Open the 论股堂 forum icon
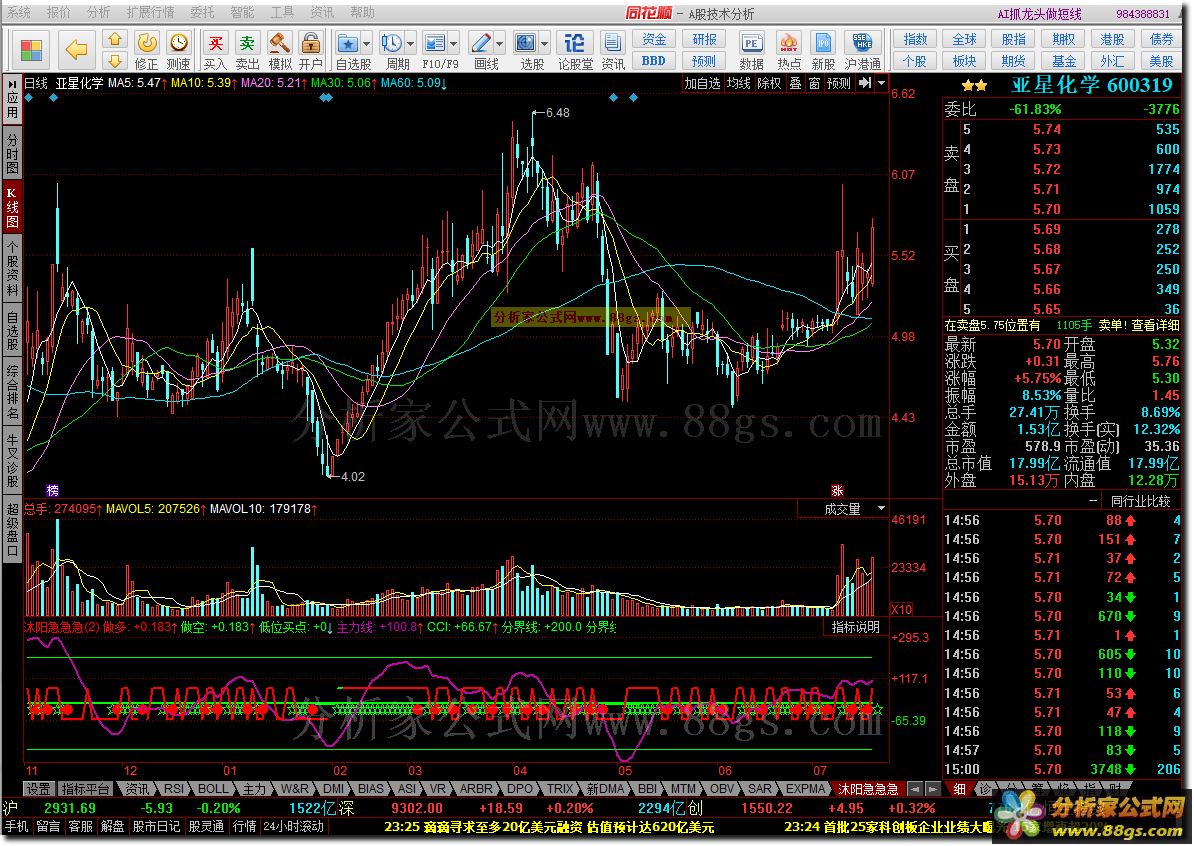1194x846 pixels. click(575, 50)
